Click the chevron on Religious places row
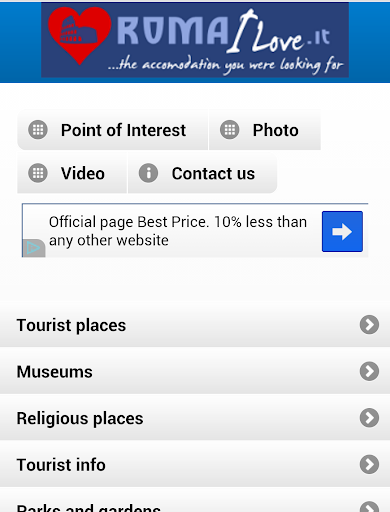 [x=369, y=418]
